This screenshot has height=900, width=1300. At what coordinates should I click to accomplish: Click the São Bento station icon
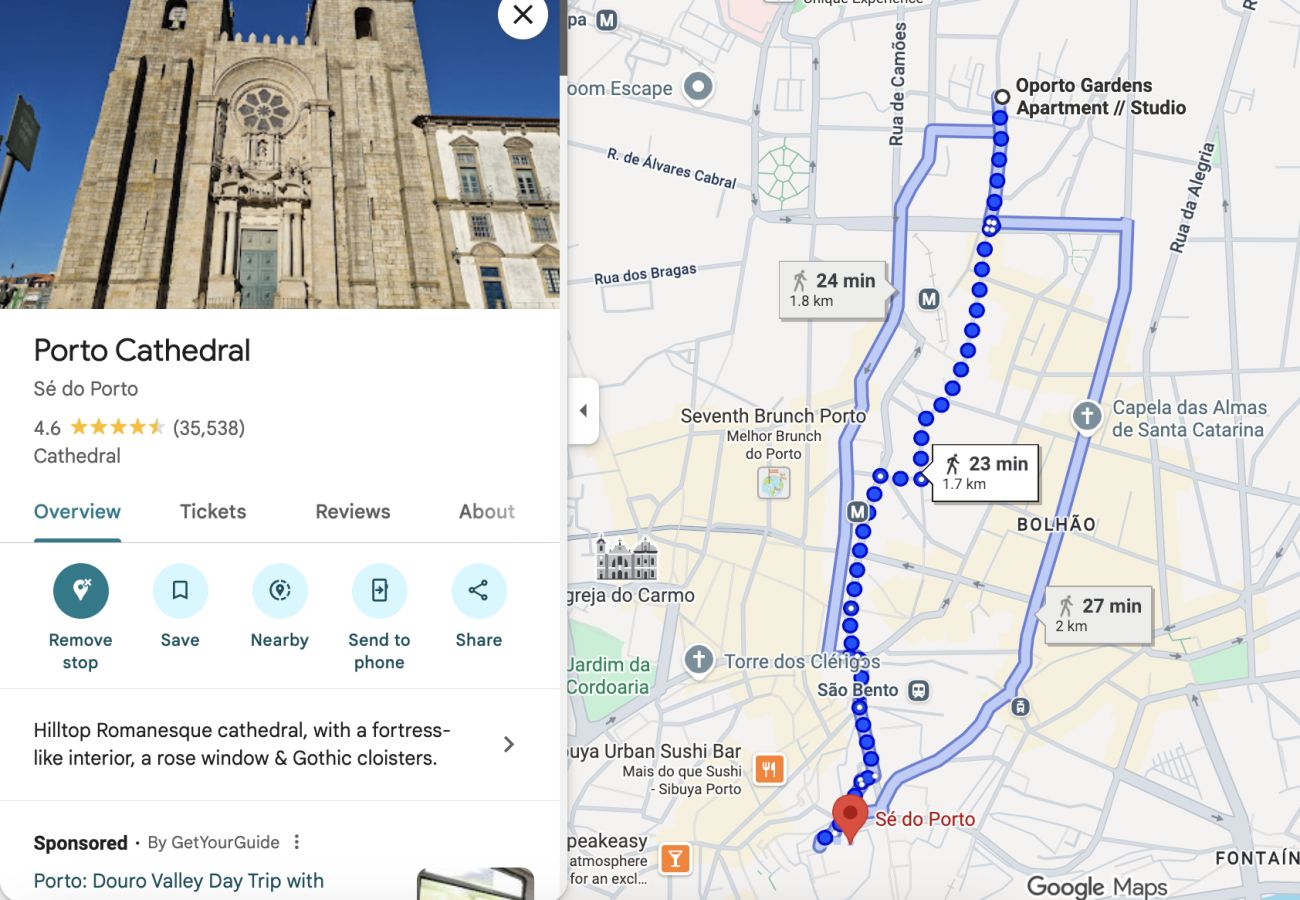pyautogui.click(x=918, y=690)
